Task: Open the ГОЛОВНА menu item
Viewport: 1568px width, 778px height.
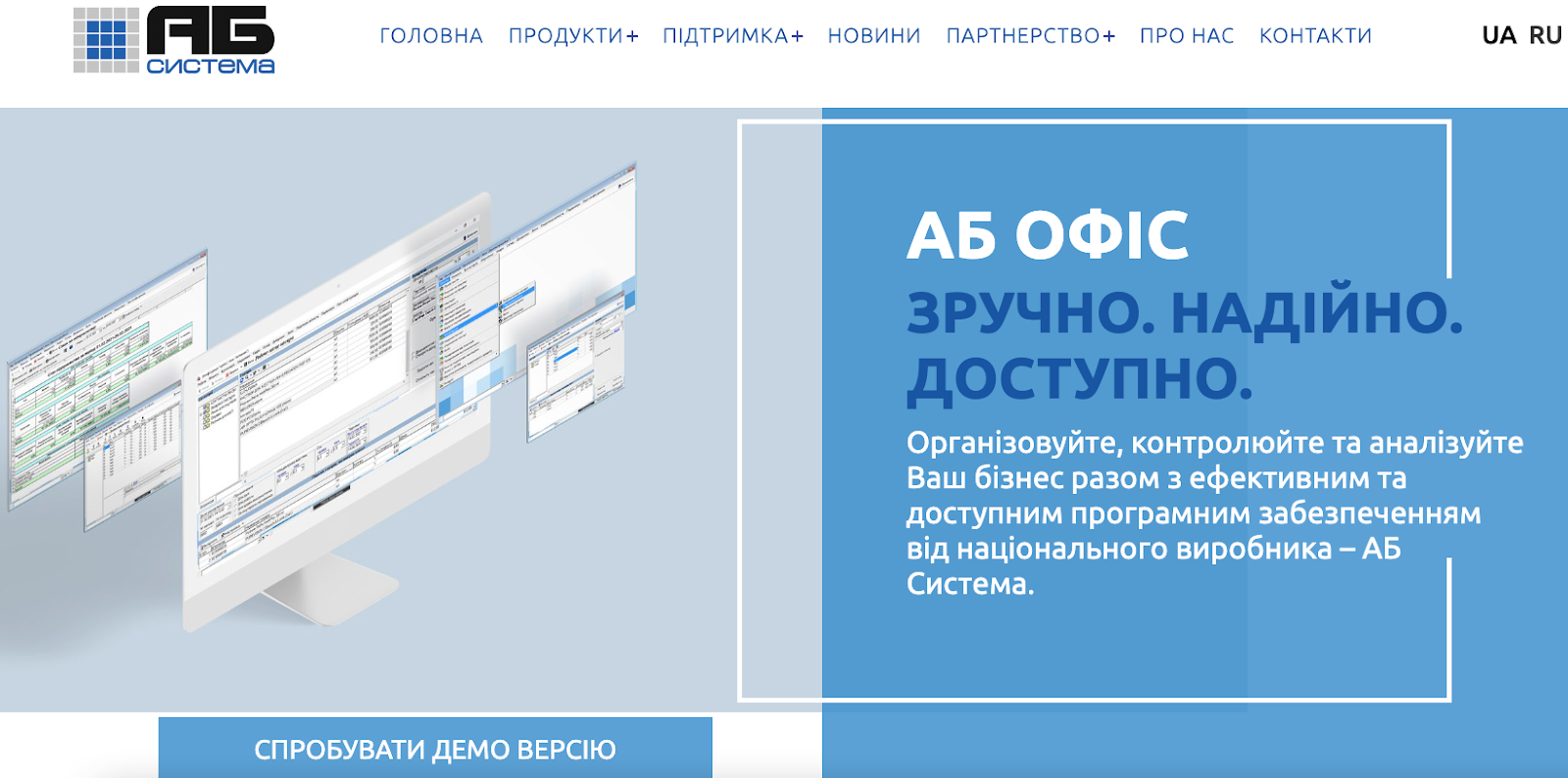Action: tap(431, 36)
